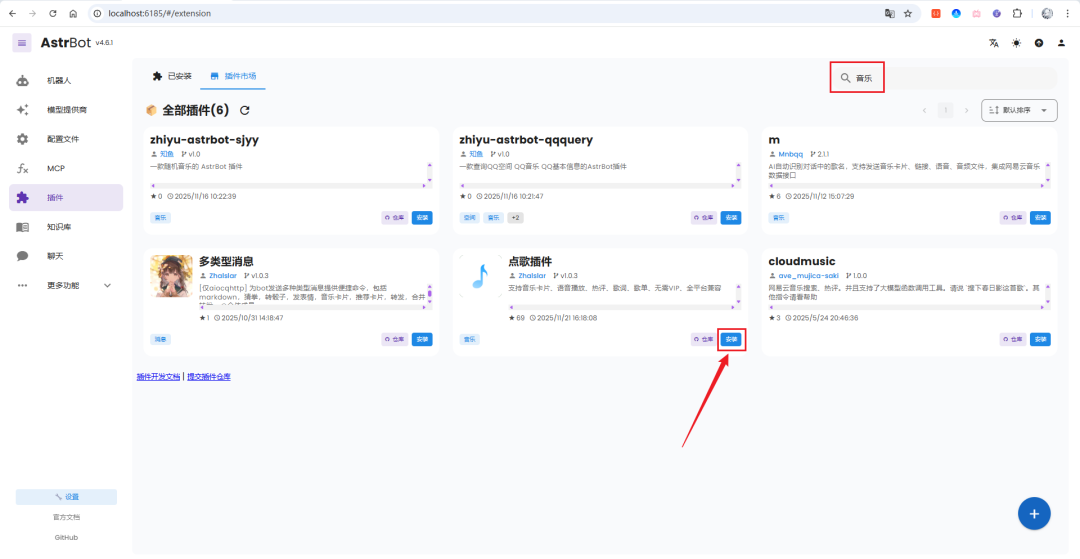Viewport: 1080px width, 559px height.
Task: Open the 默认排序 sort dropdown
Action: click(1019, 110)
